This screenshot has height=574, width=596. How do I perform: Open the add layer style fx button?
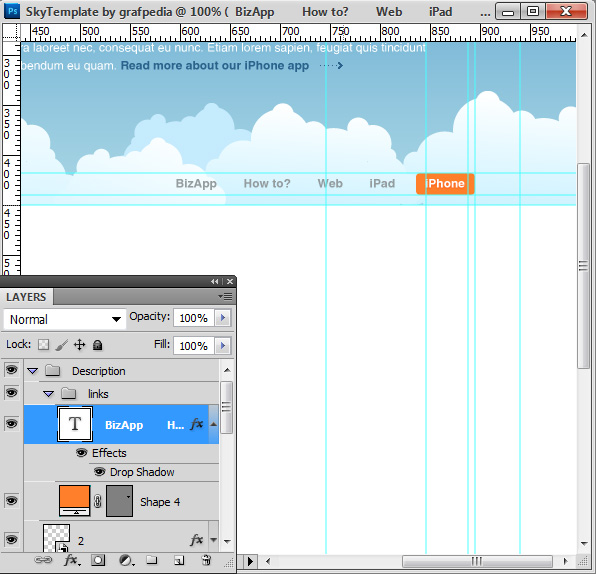coord(72,560)
